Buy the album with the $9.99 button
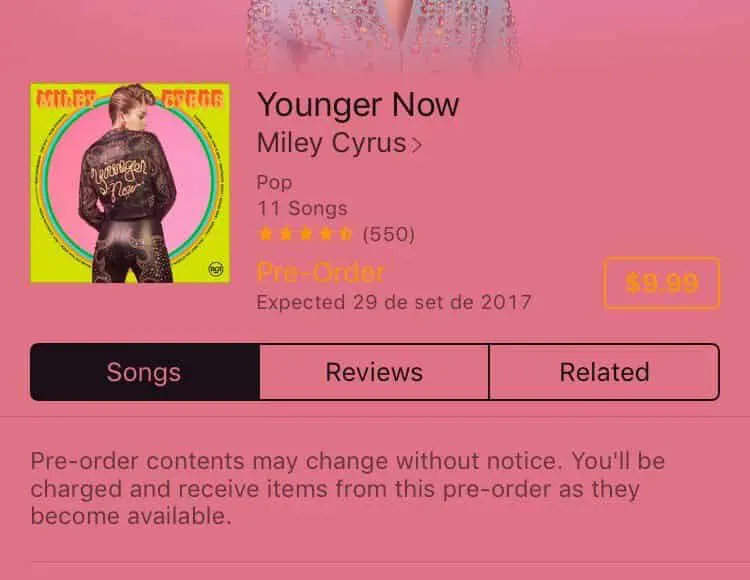750x580 pixels. [662, 283]
